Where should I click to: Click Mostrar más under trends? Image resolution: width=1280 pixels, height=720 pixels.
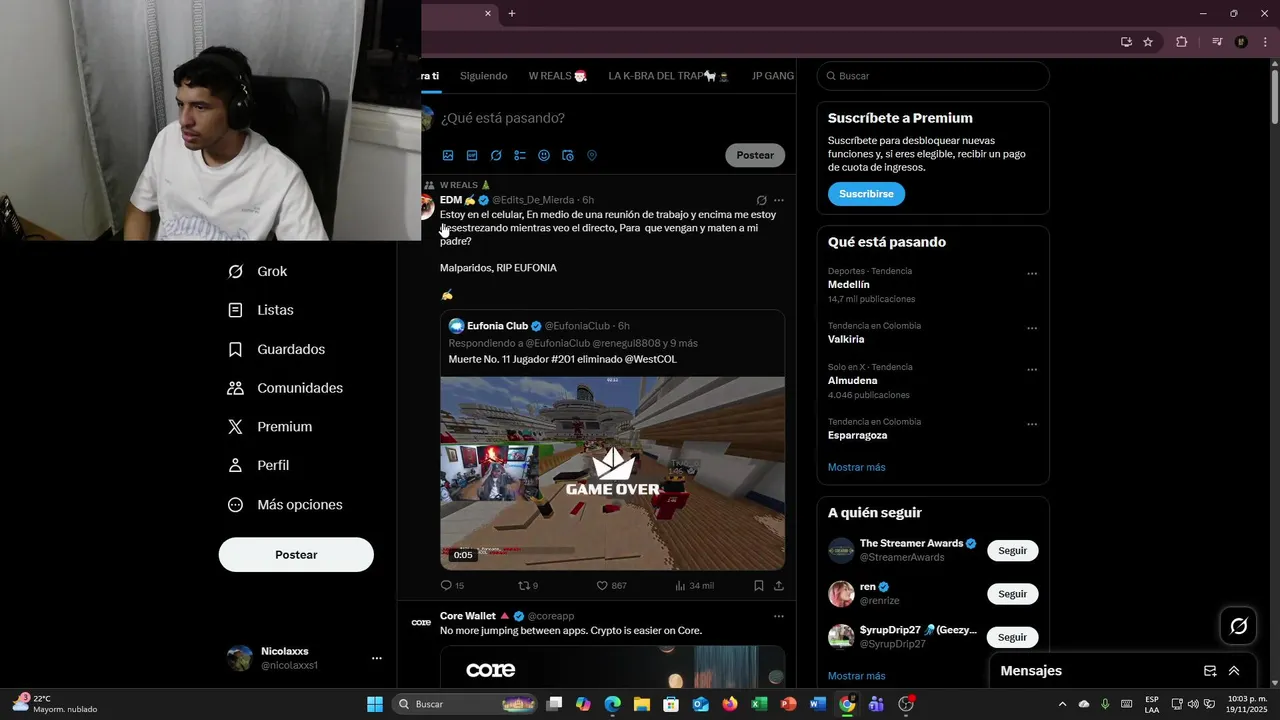[856, 467]
